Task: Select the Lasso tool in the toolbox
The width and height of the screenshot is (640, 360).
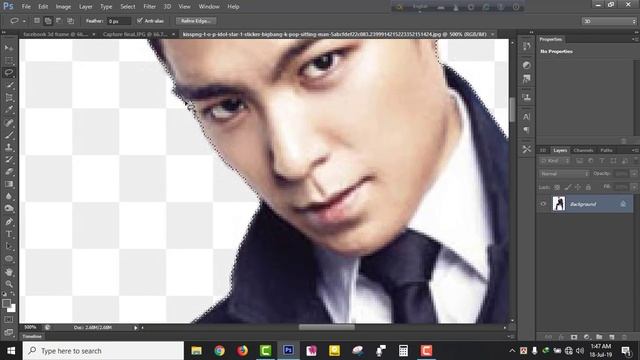Action: [x=9, y=73]
